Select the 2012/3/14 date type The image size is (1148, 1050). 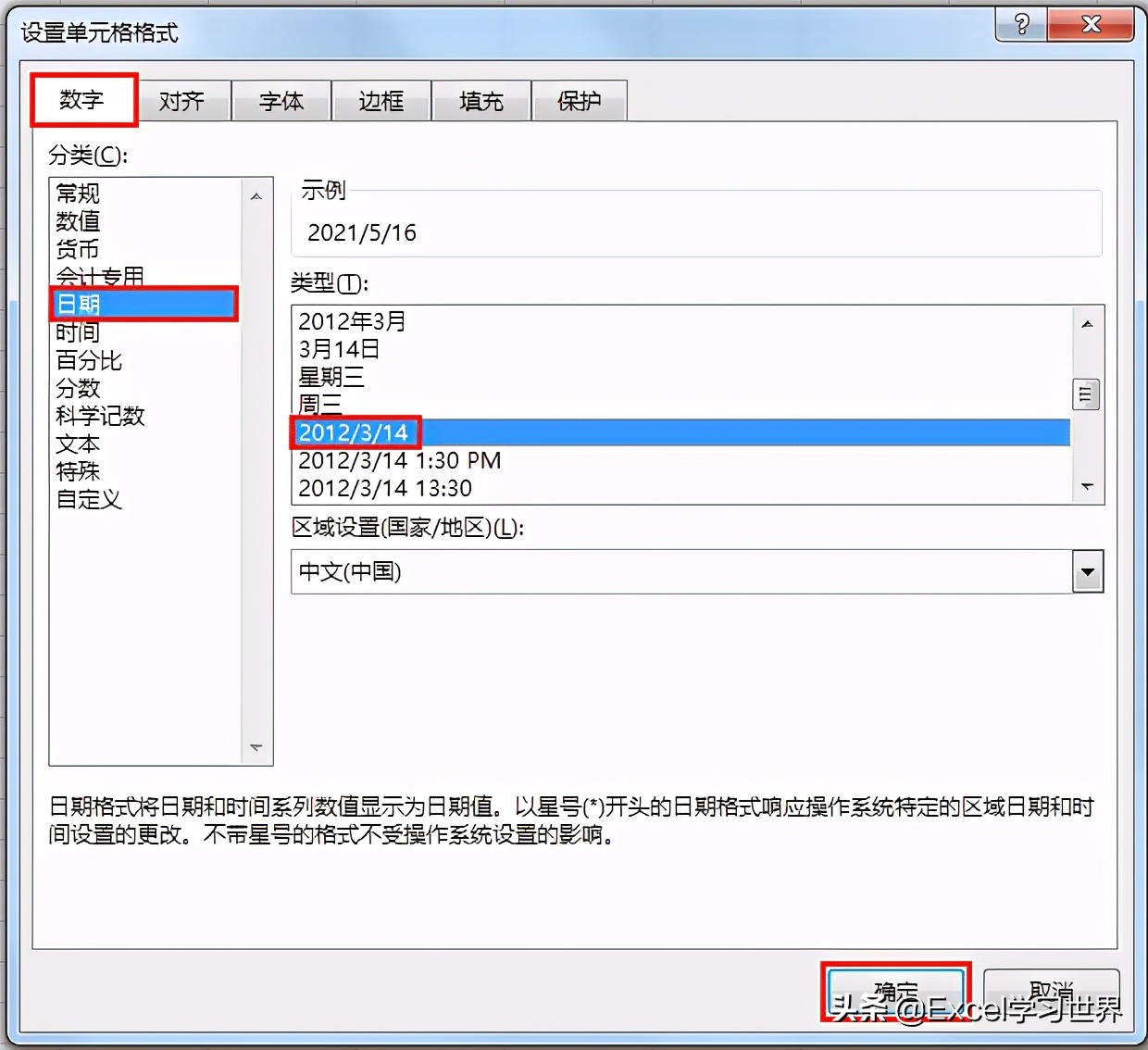[355, 432]
